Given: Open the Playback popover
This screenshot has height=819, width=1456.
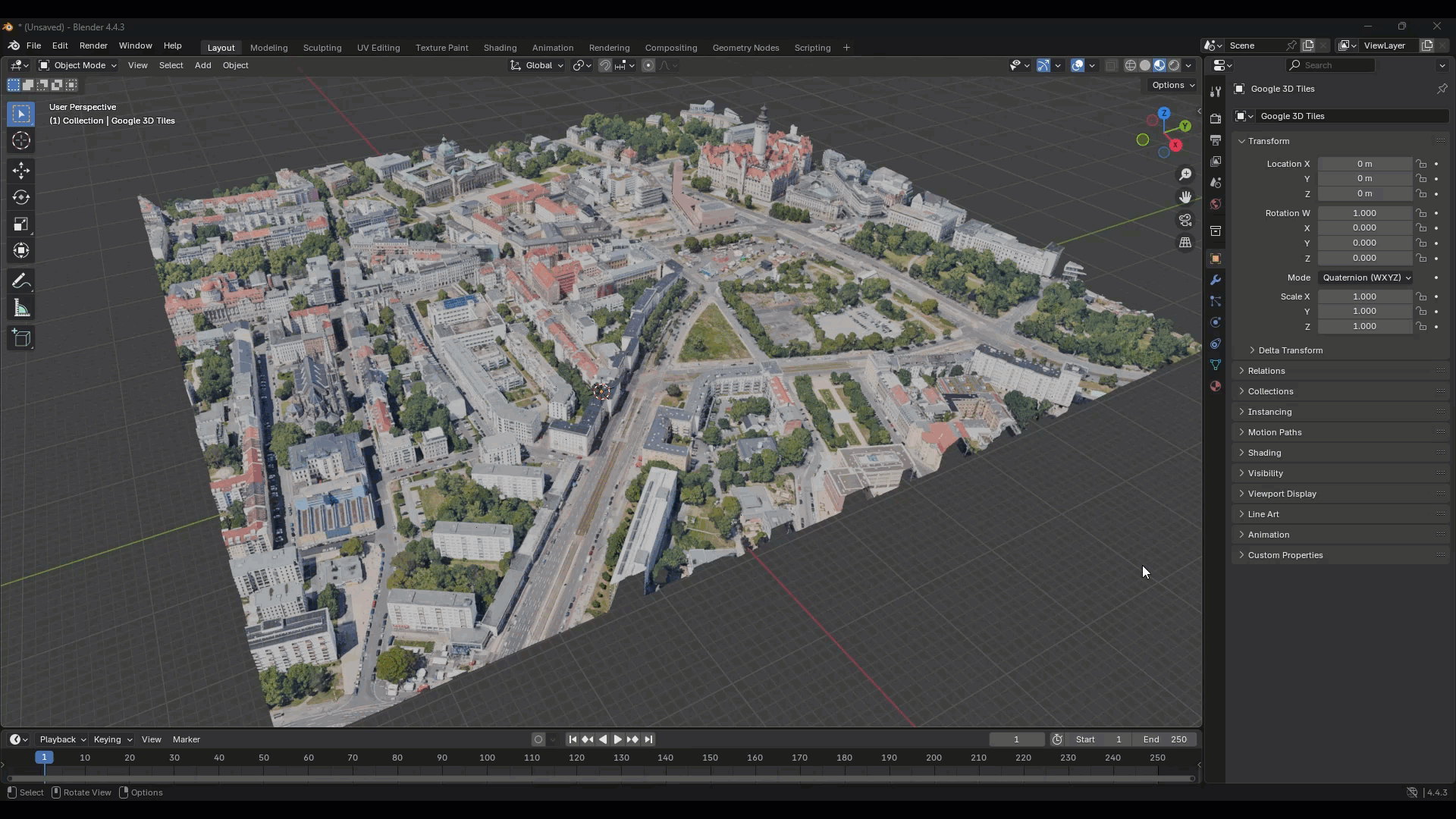Looking at the screenshot, I should (62, 739).
